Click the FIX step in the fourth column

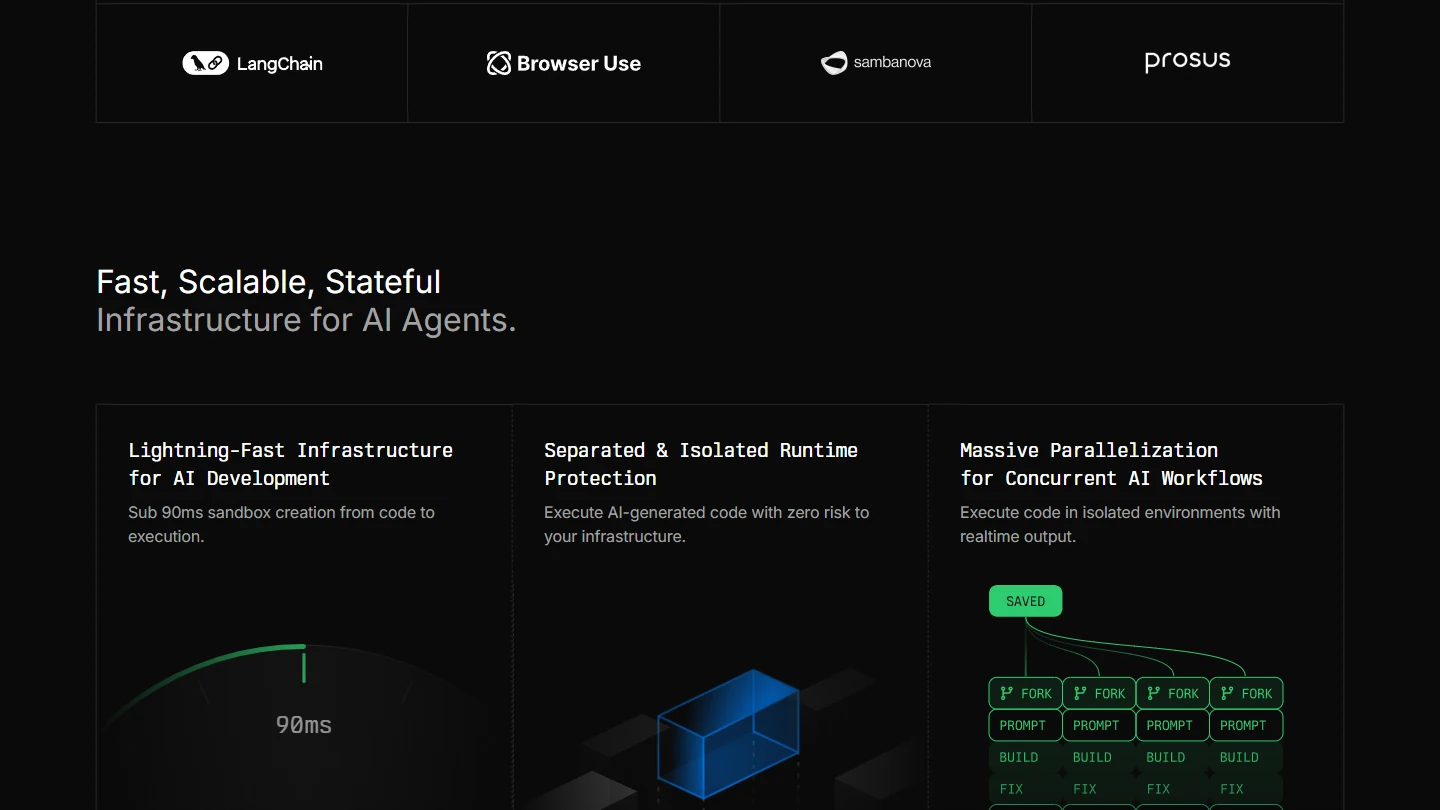[1232, 789]
